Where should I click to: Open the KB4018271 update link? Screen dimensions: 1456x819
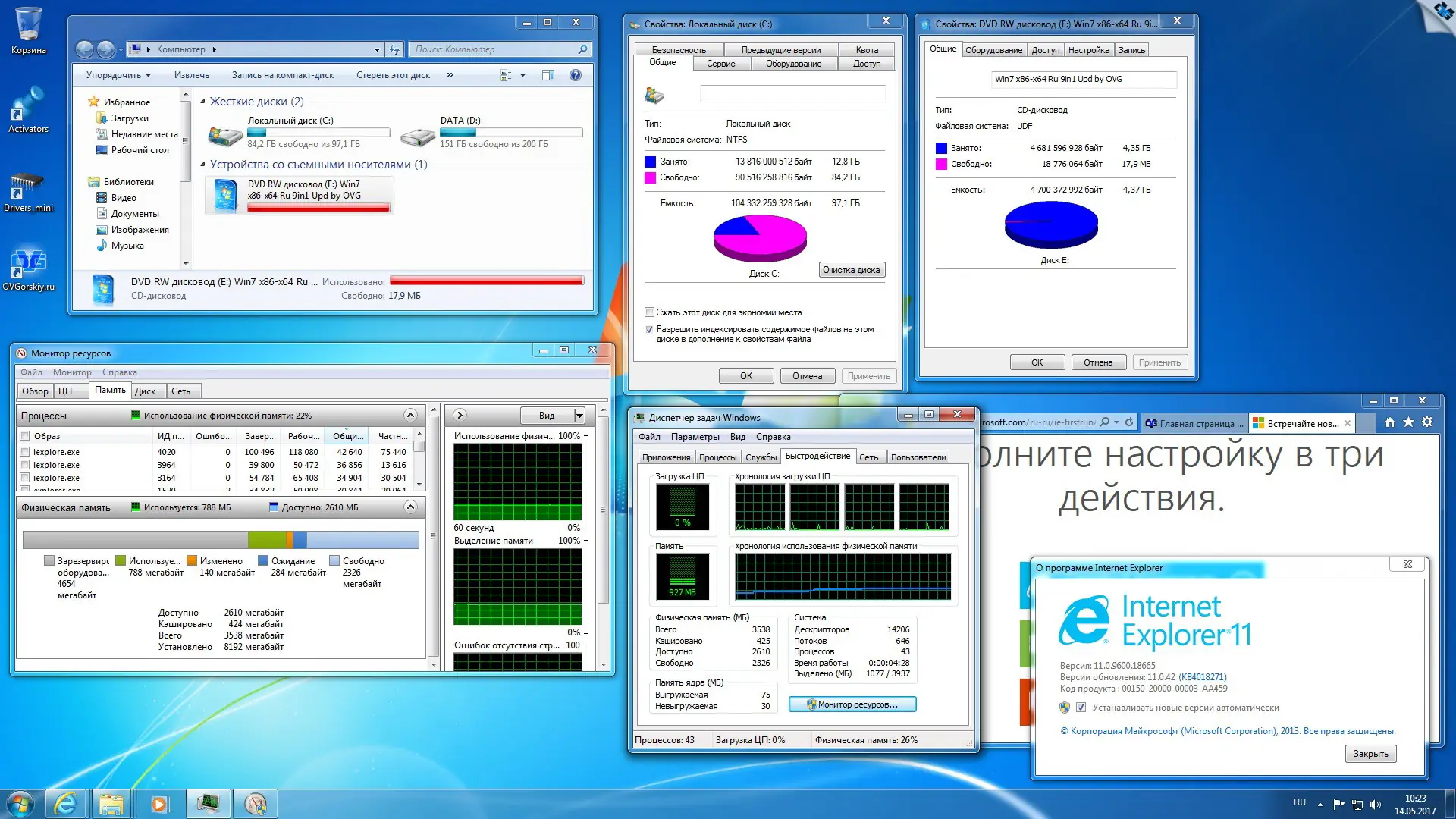[1202, 677]
